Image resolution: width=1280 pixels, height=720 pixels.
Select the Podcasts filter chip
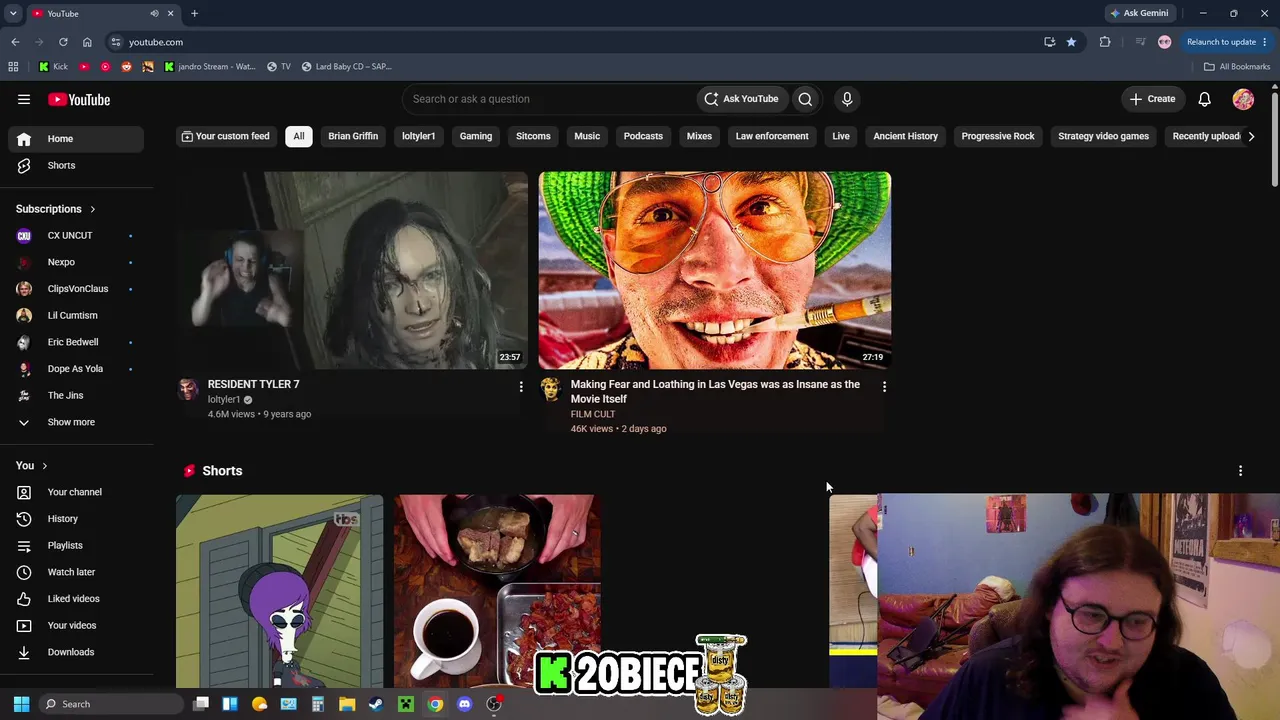point(643,136)
